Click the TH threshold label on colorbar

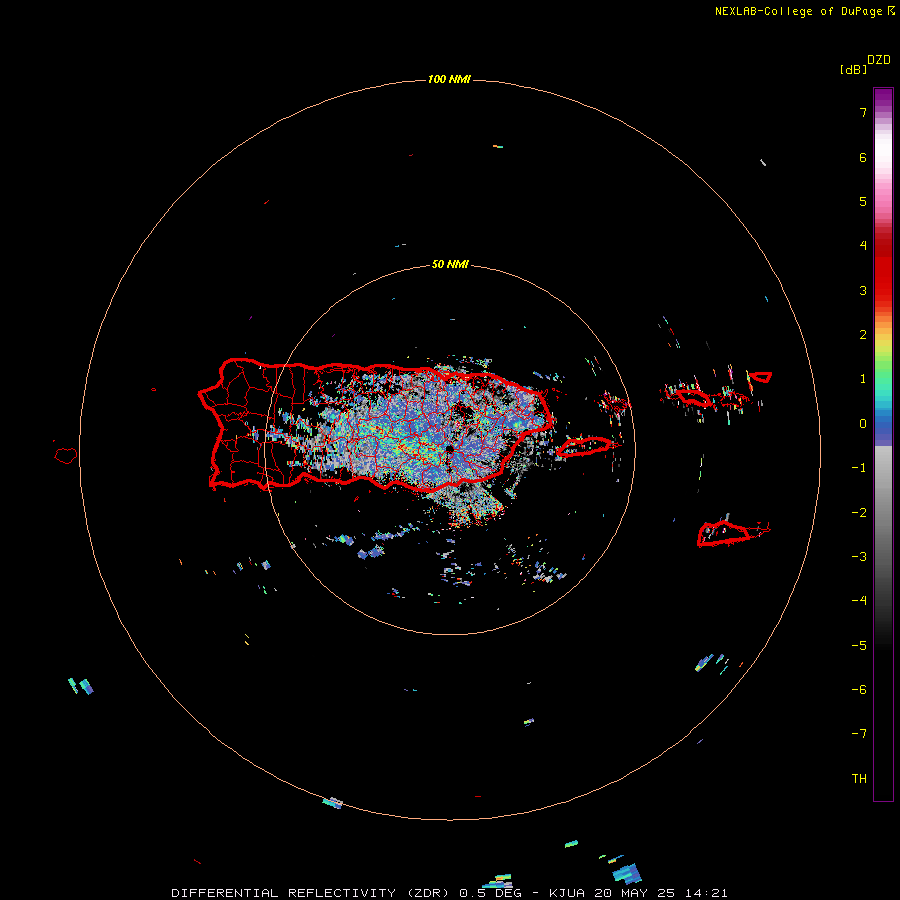[859, 779]
